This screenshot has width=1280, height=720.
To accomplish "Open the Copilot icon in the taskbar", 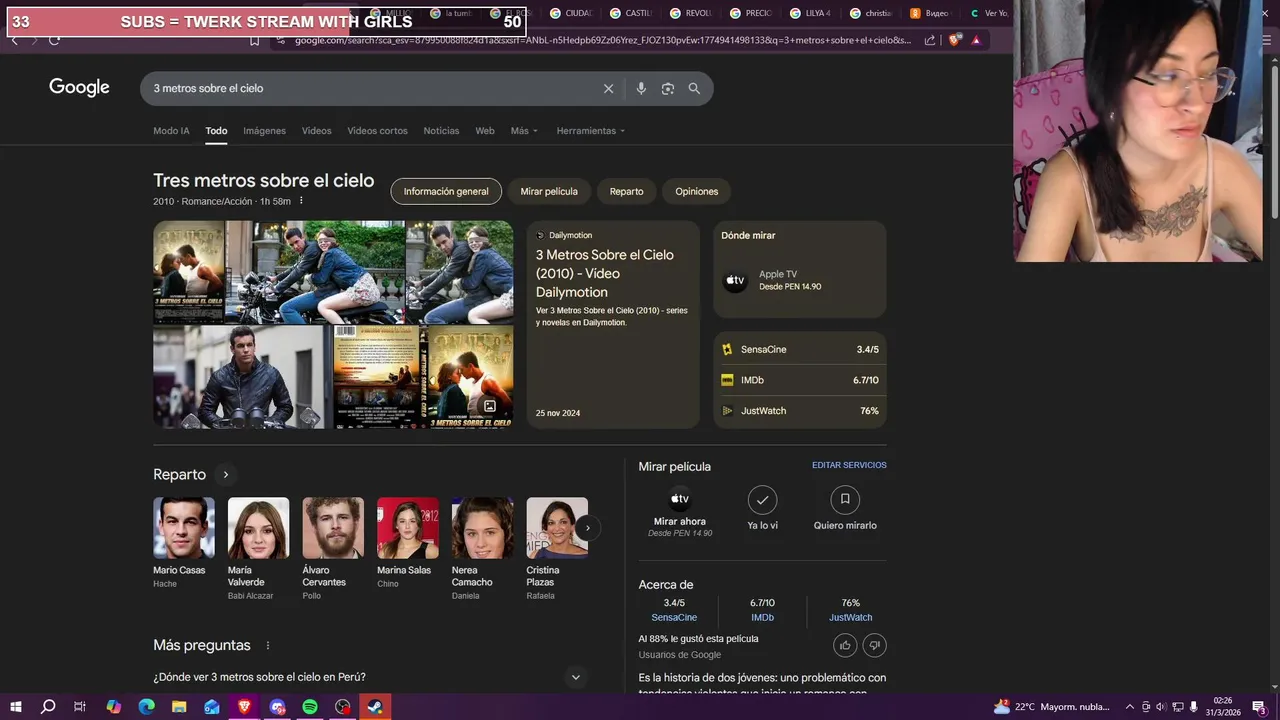I will 114,707.
